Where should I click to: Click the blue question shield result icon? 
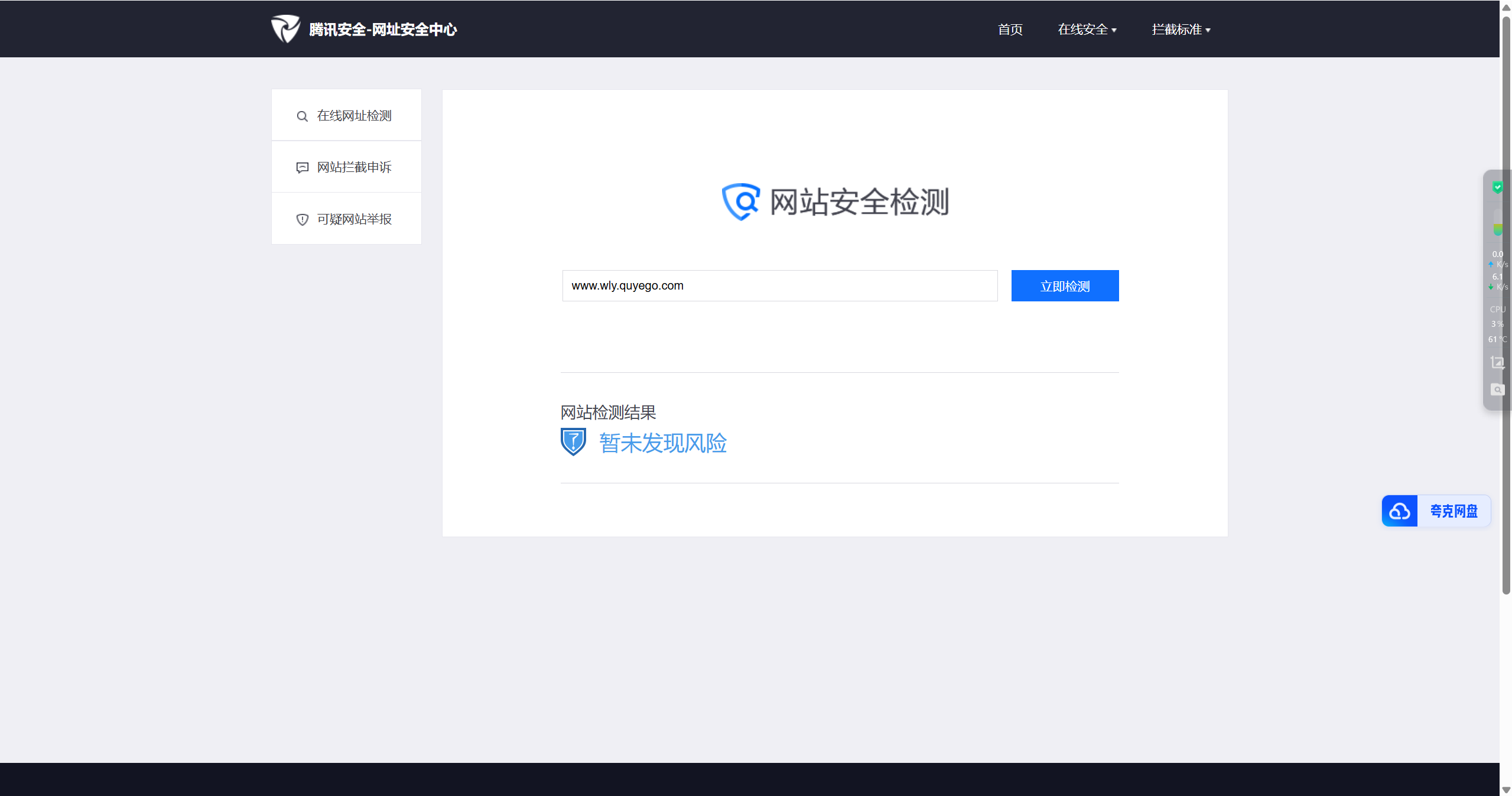pyautogui.click(x=573, y=442)
